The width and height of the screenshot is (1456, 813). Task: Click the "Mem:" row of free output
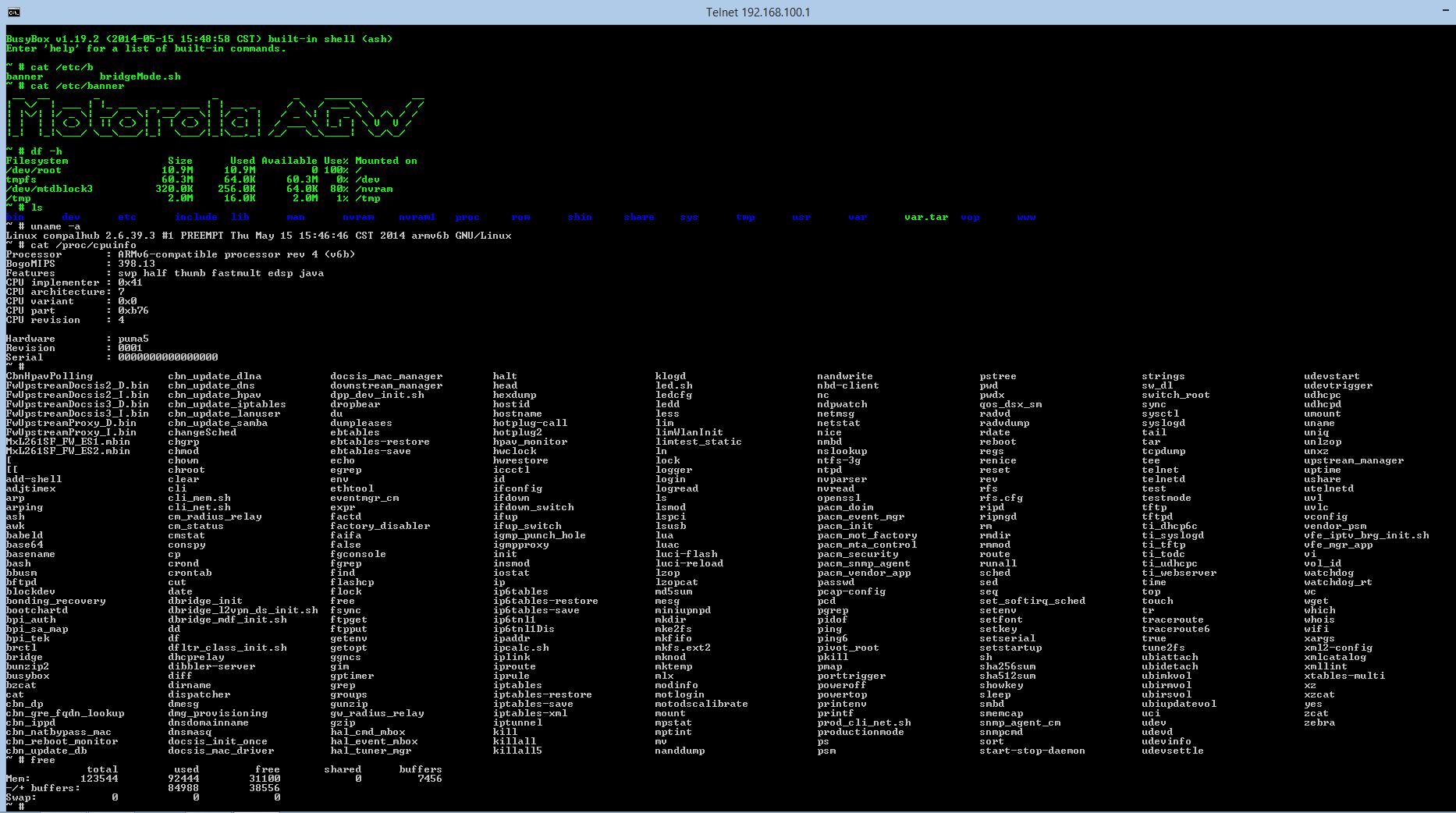[19, 779]
